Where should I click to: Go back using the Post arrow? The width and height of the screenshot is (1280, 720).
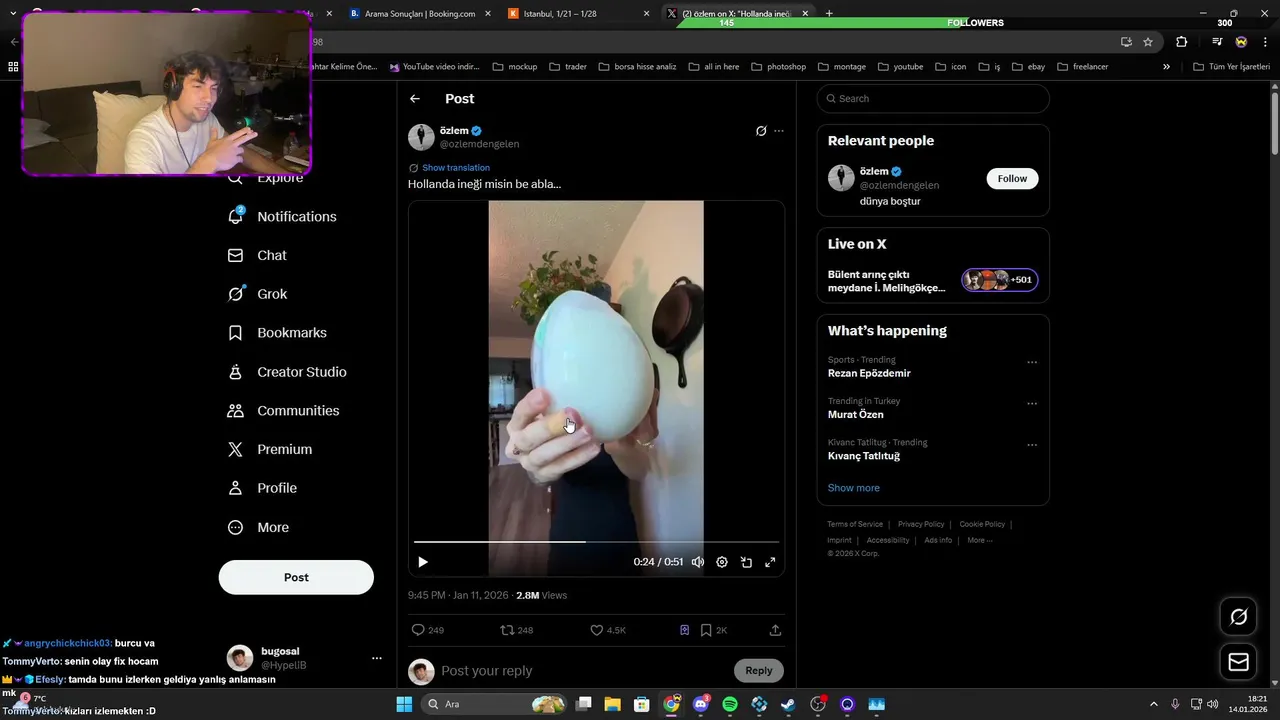(415, 99)
